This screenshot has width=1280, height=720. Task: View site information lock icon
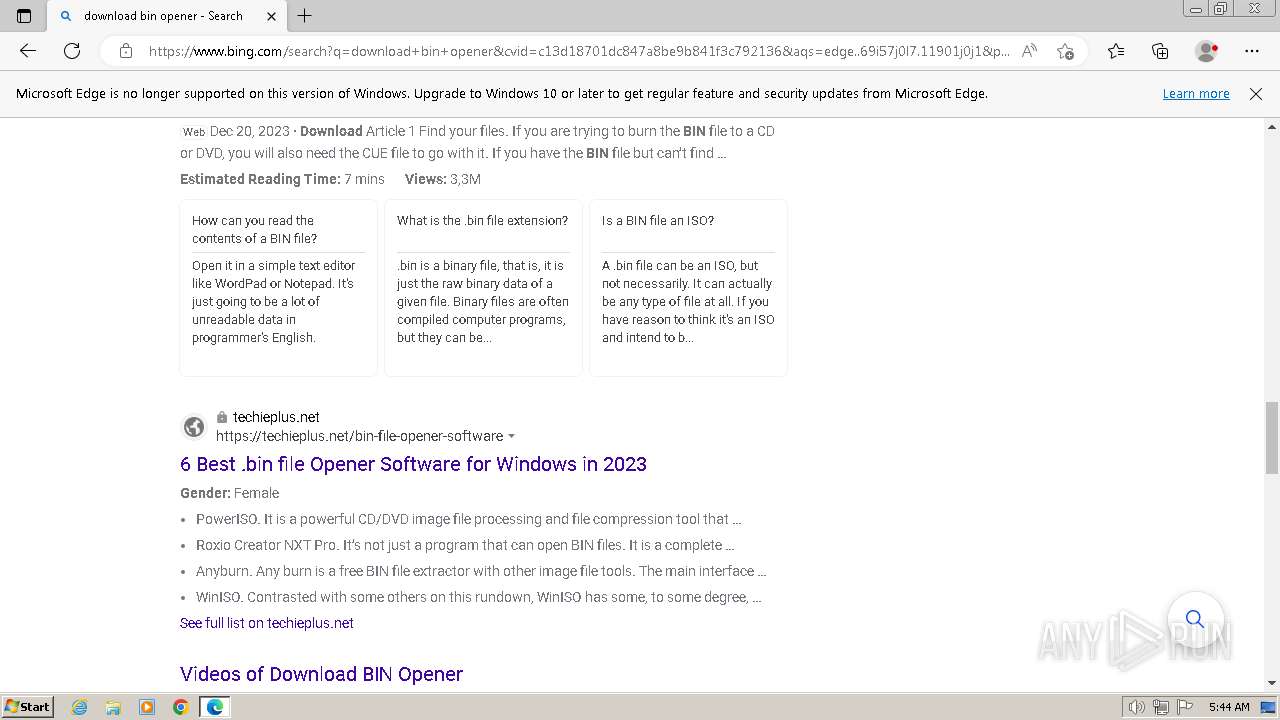pos(126,51)
